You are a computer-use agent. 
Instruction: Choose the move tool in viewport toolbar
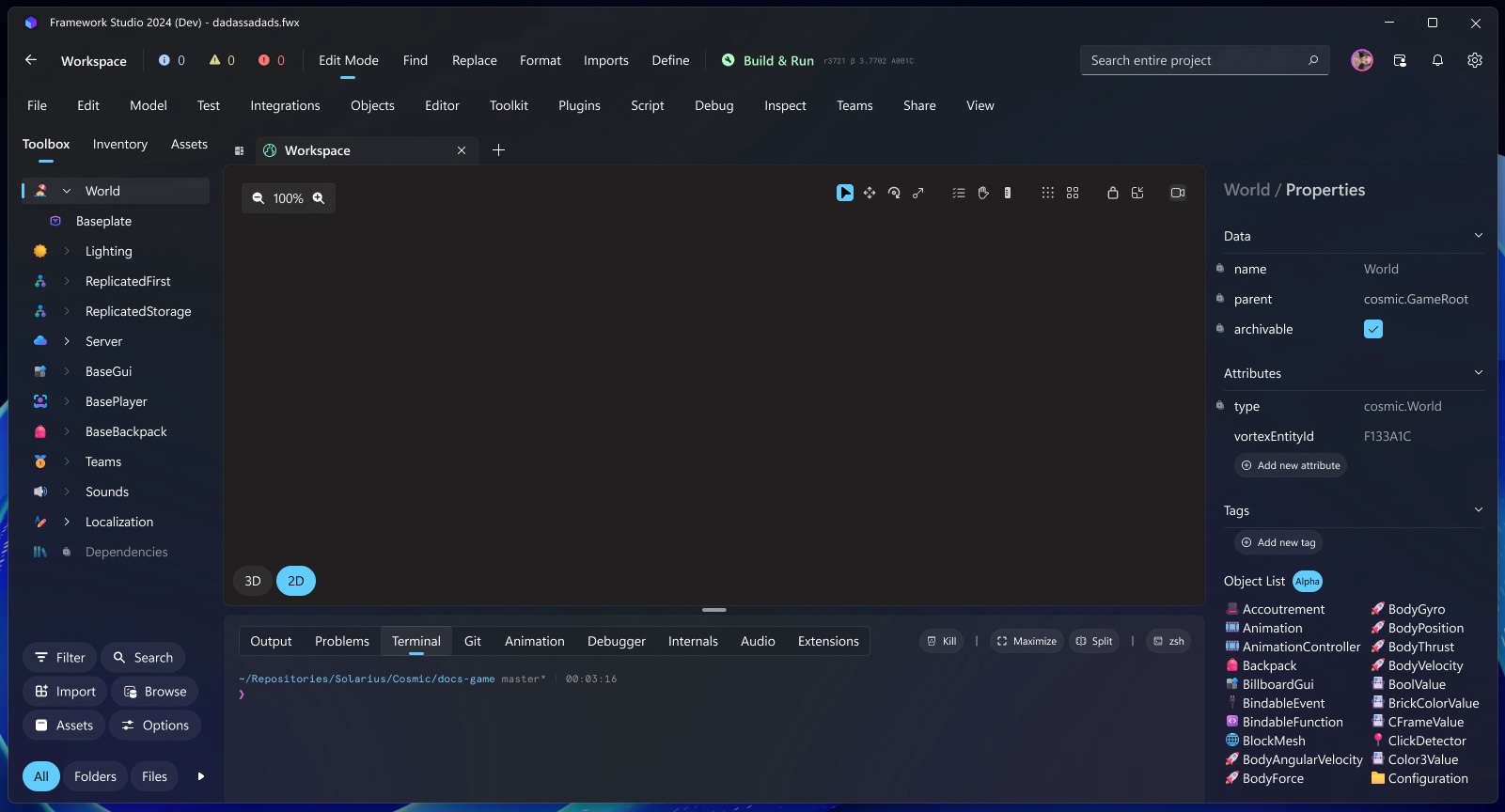(870, 193)
